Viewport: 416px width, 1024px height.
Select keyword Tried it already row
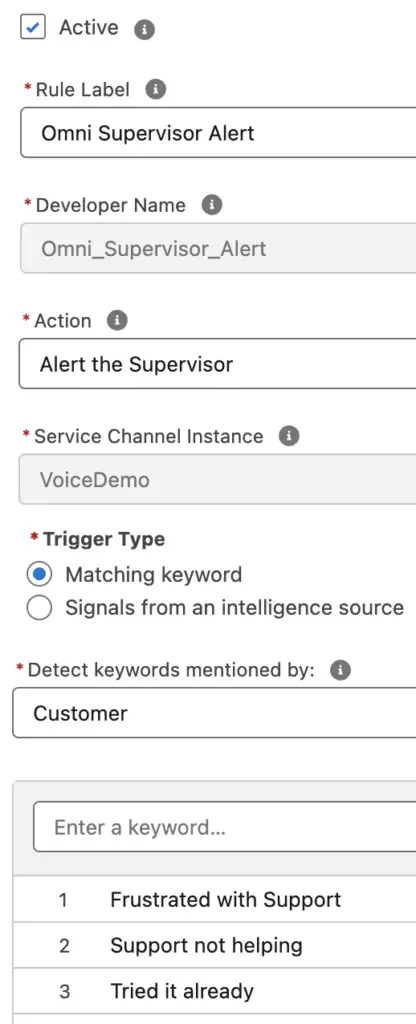(x=215, y=991)
